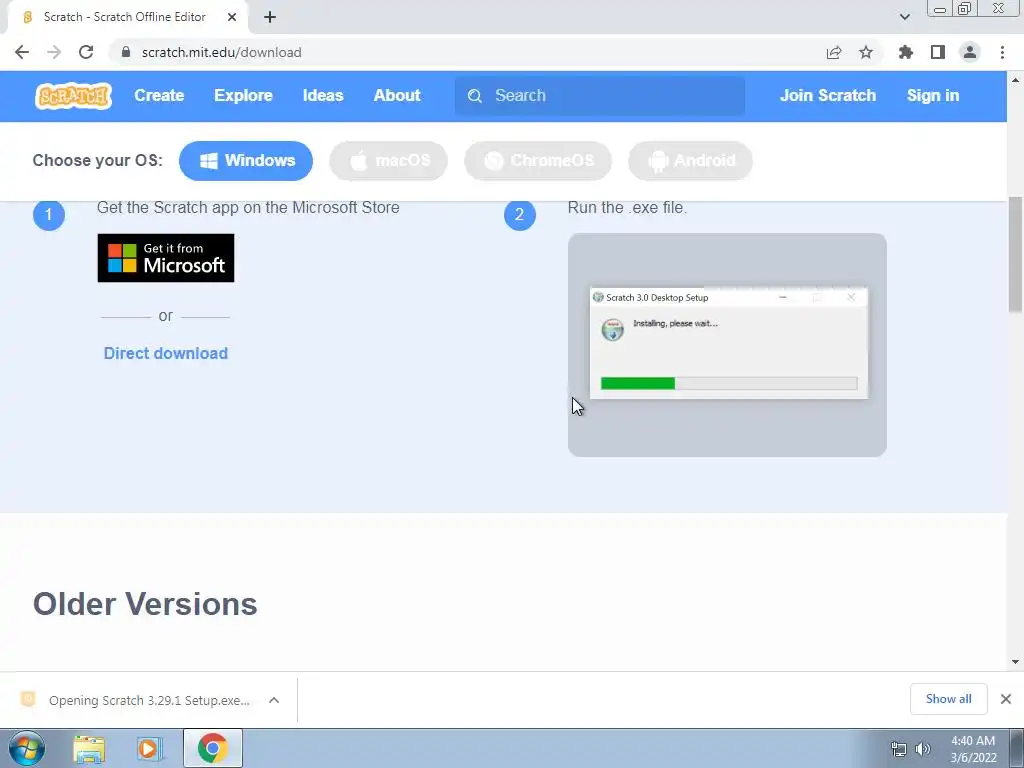Image resolution: width=1024 pixels, height=768 pixels.
Task: Share this page using share icon
Action: pyautogui.click(x=834, y=52)
